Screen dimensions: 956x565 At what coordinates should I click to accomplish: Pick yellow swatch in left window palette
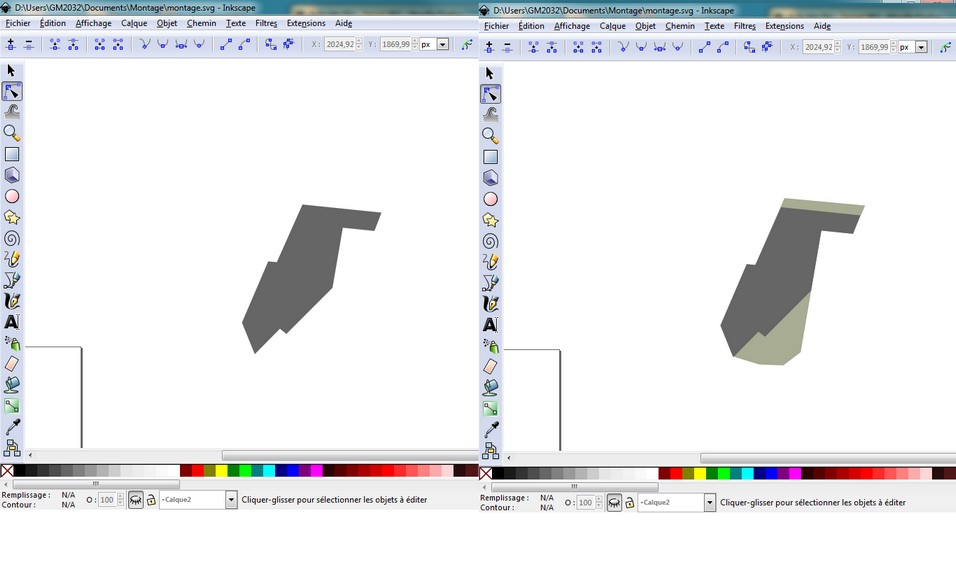click(x=221, y=471)
